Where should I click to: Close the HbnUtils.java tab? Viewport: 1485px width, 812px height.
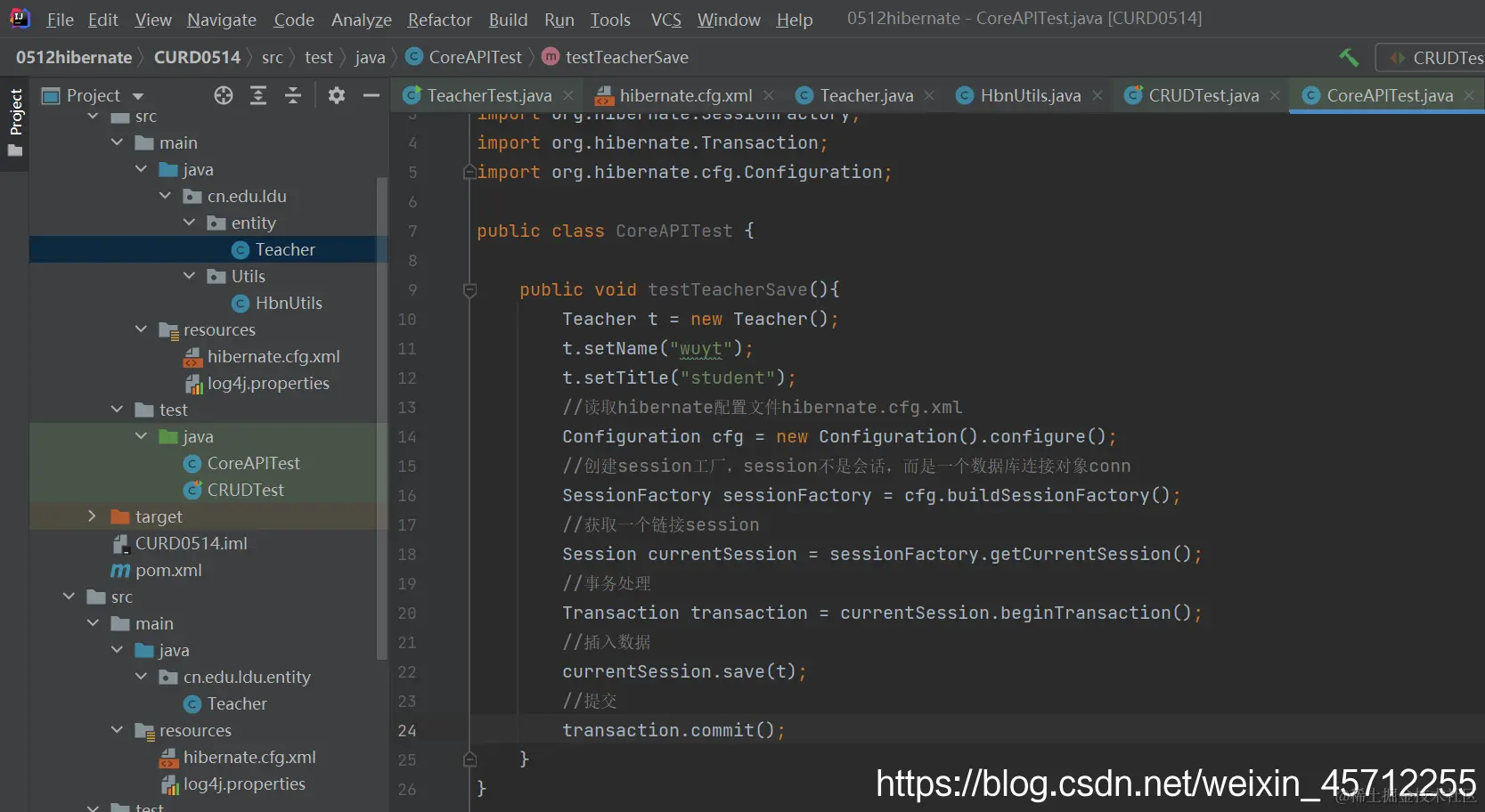point(1097,95)
